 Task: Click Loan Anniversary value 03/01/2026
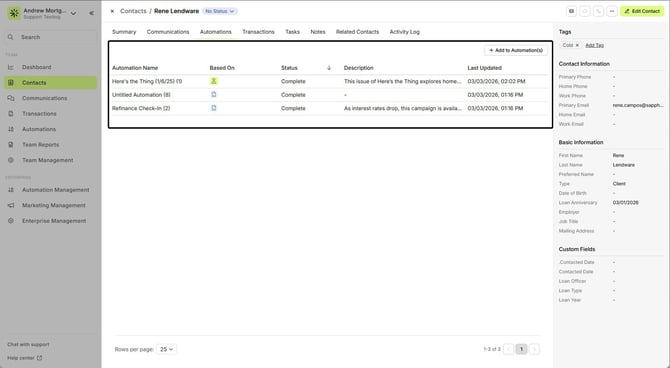626,203
